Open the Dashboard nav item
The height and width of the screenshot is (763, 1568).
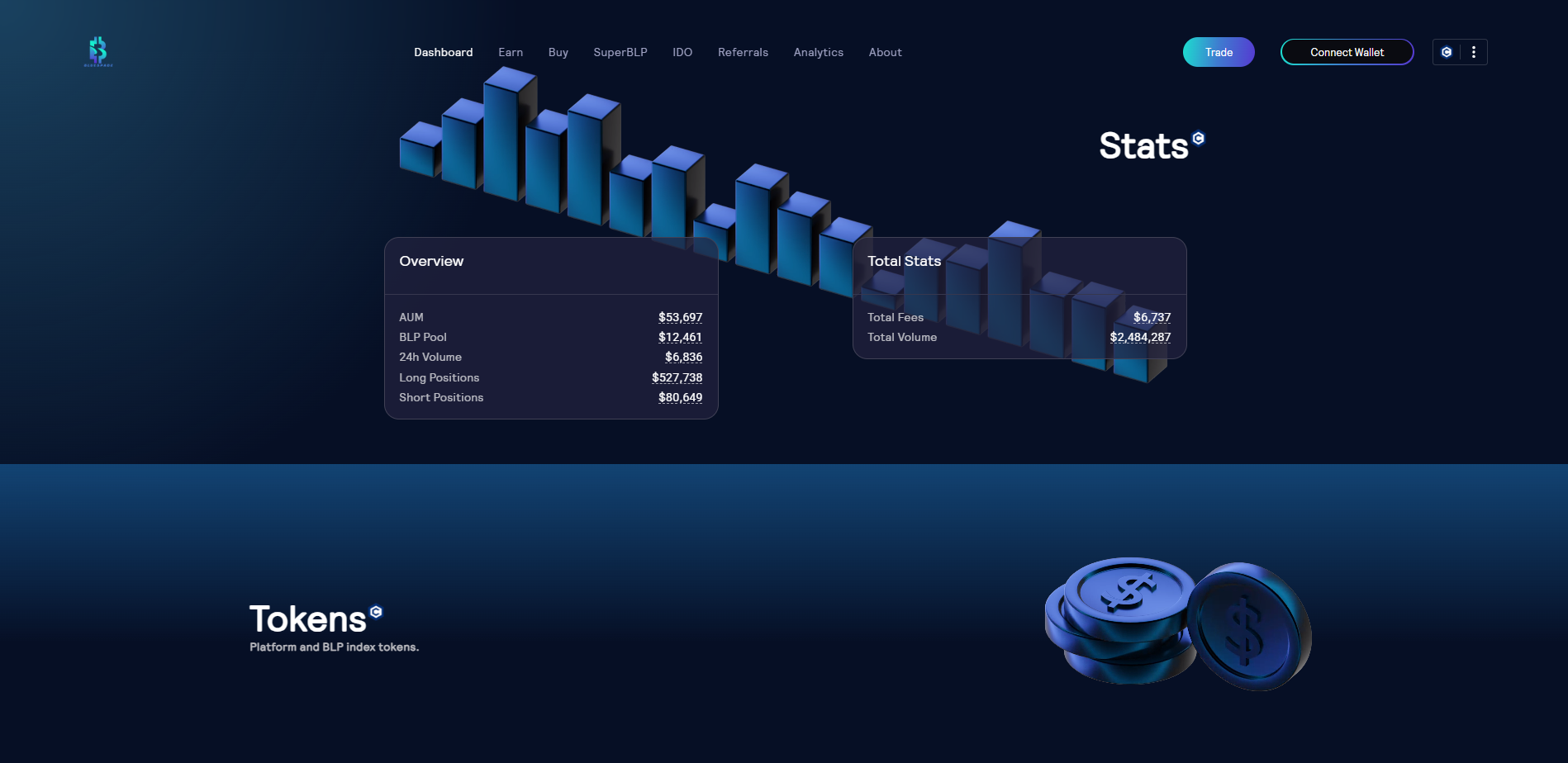click(444, 52)
